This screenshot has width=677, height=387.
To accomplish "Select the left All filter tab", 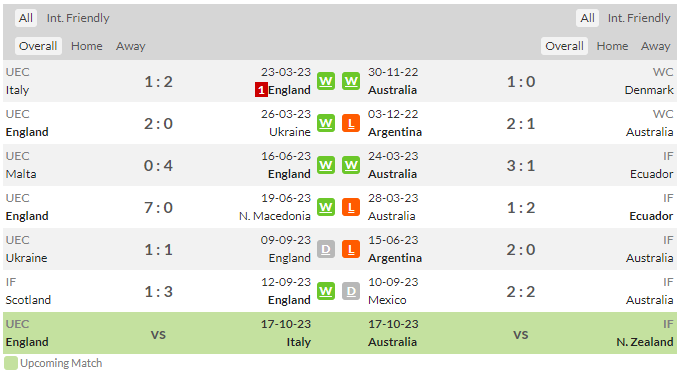I will pos(26,18).
